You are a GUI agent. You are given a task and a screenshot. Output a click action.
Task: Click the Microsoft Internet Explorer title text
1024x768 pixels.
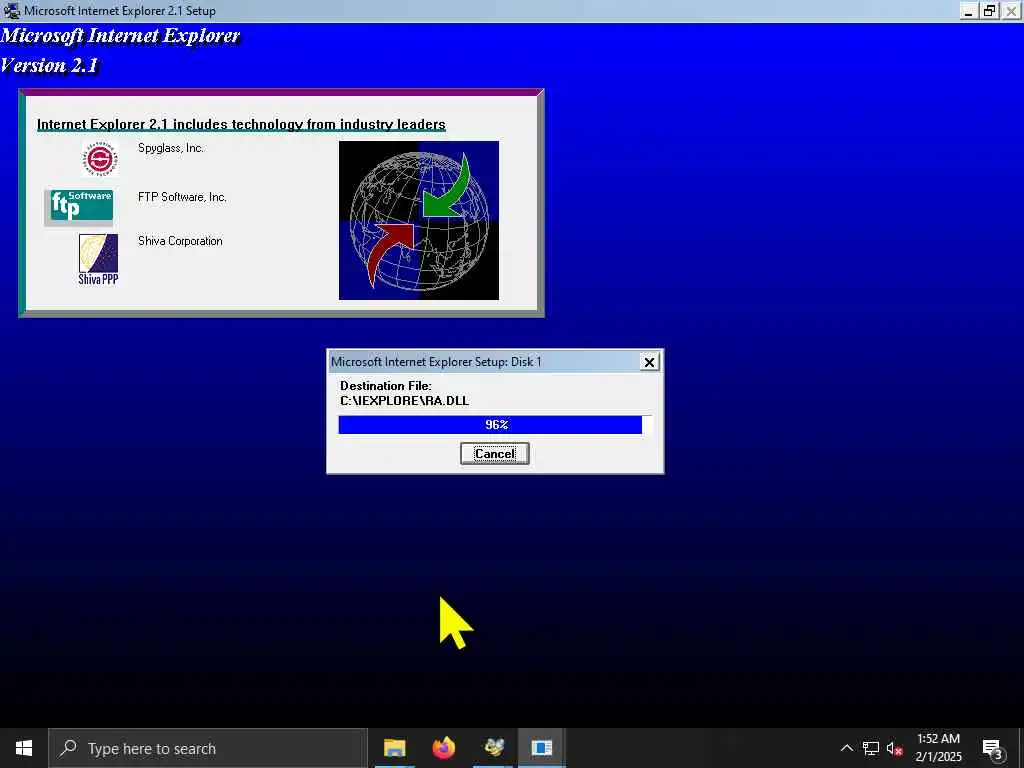coord(120,35)
